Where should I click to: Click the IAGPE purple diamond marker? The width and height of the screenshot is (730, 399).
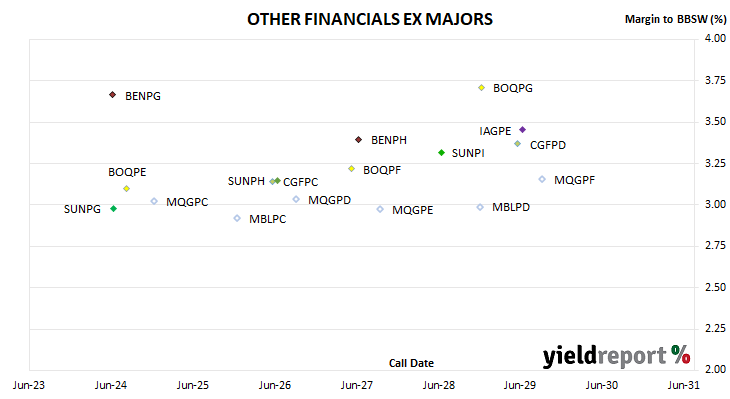click(522, 129)
